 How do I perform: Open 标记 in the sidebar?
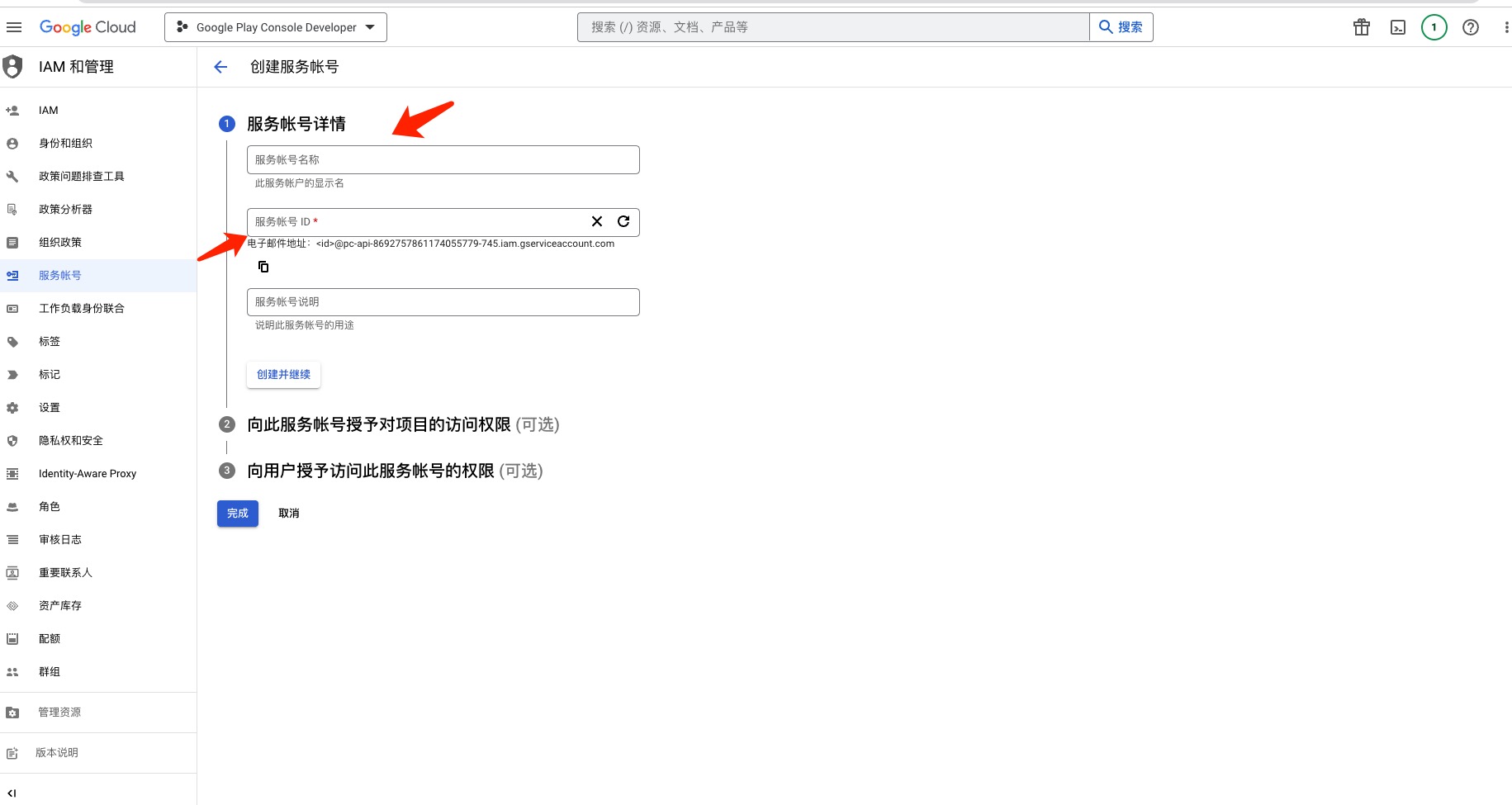point(98,374)
